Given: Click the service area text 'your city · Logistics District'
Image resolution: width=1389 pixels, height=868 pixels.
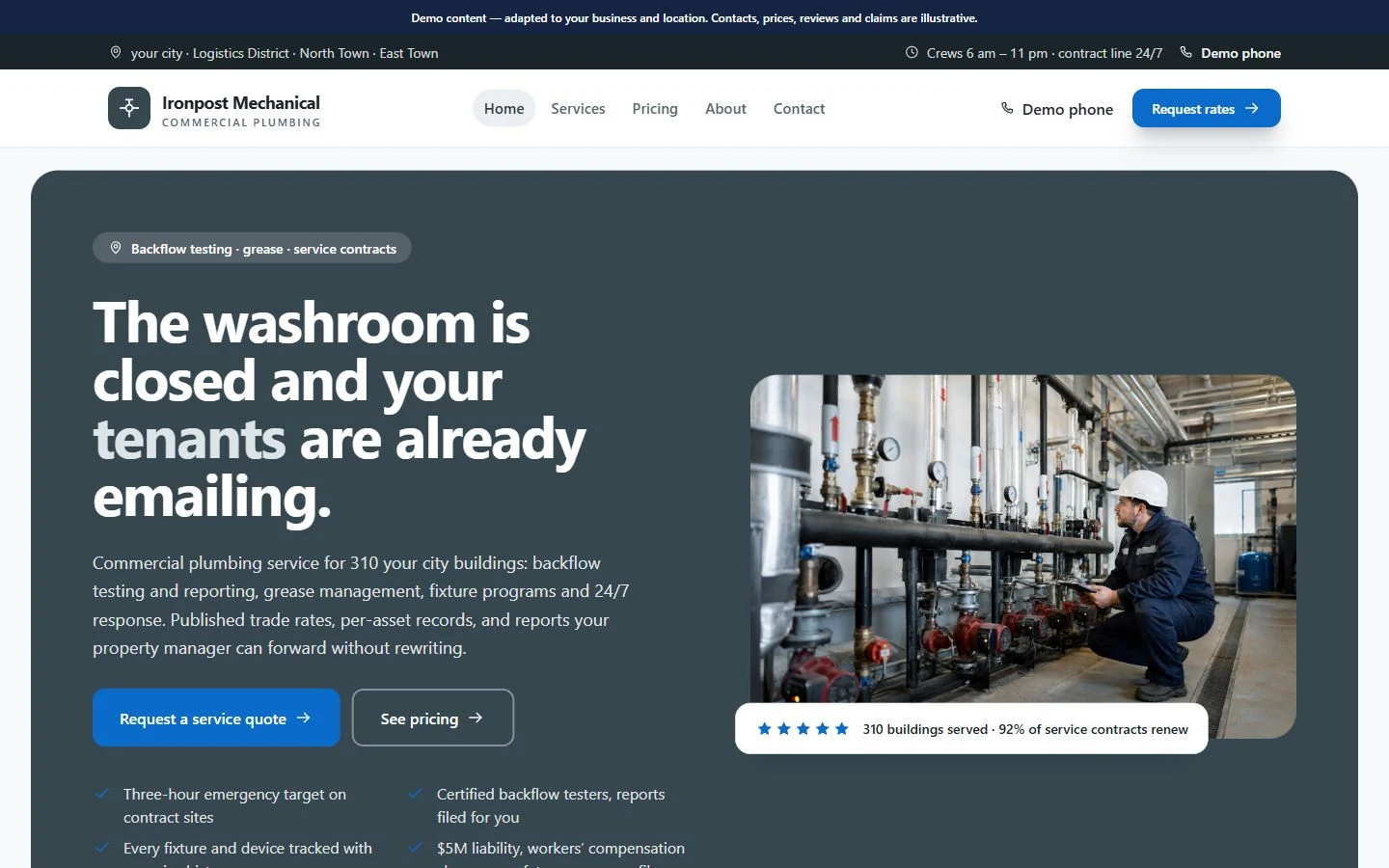Looking at the screenshot, I should pyautogui.click(x=285, y=53).
